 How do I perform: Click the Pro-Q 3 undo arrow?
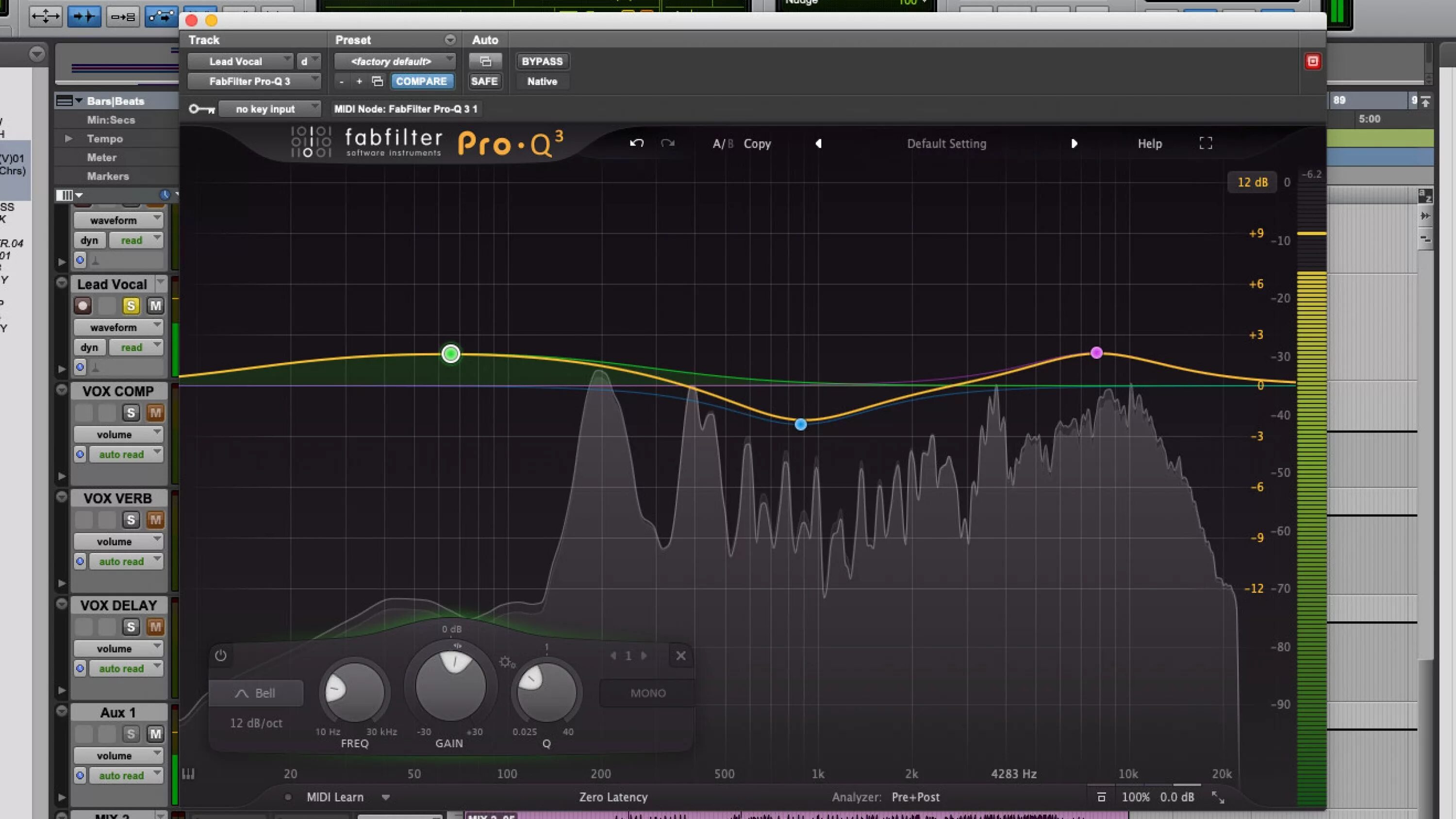pos(636,143)
